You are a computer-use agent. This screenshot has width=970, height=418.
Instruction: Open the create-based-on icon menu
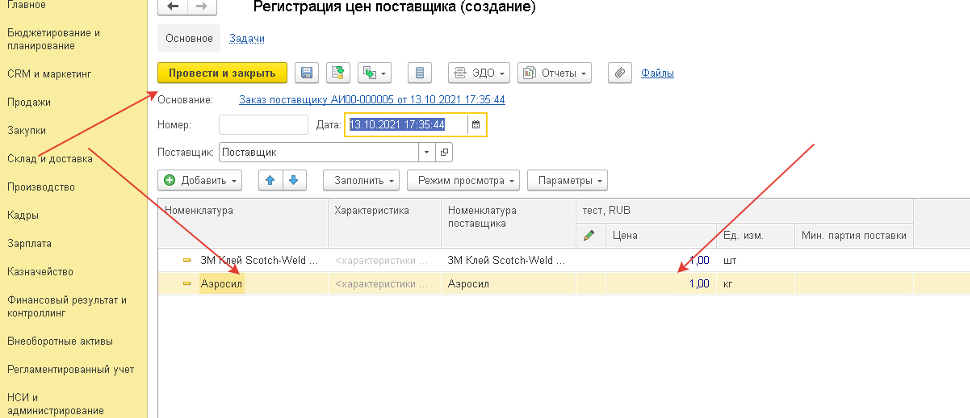point(374,73)
